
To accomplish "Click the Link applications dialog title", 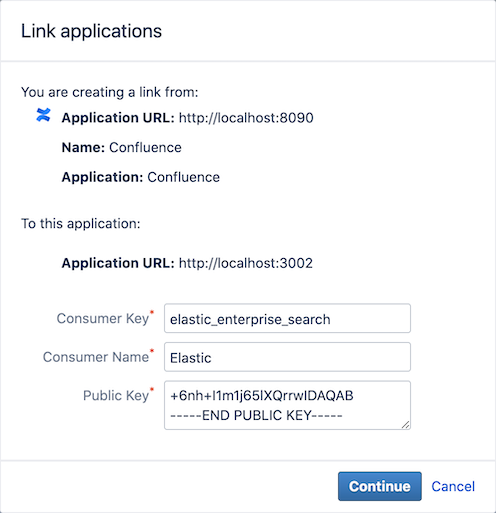I will (x=91, y=31).
